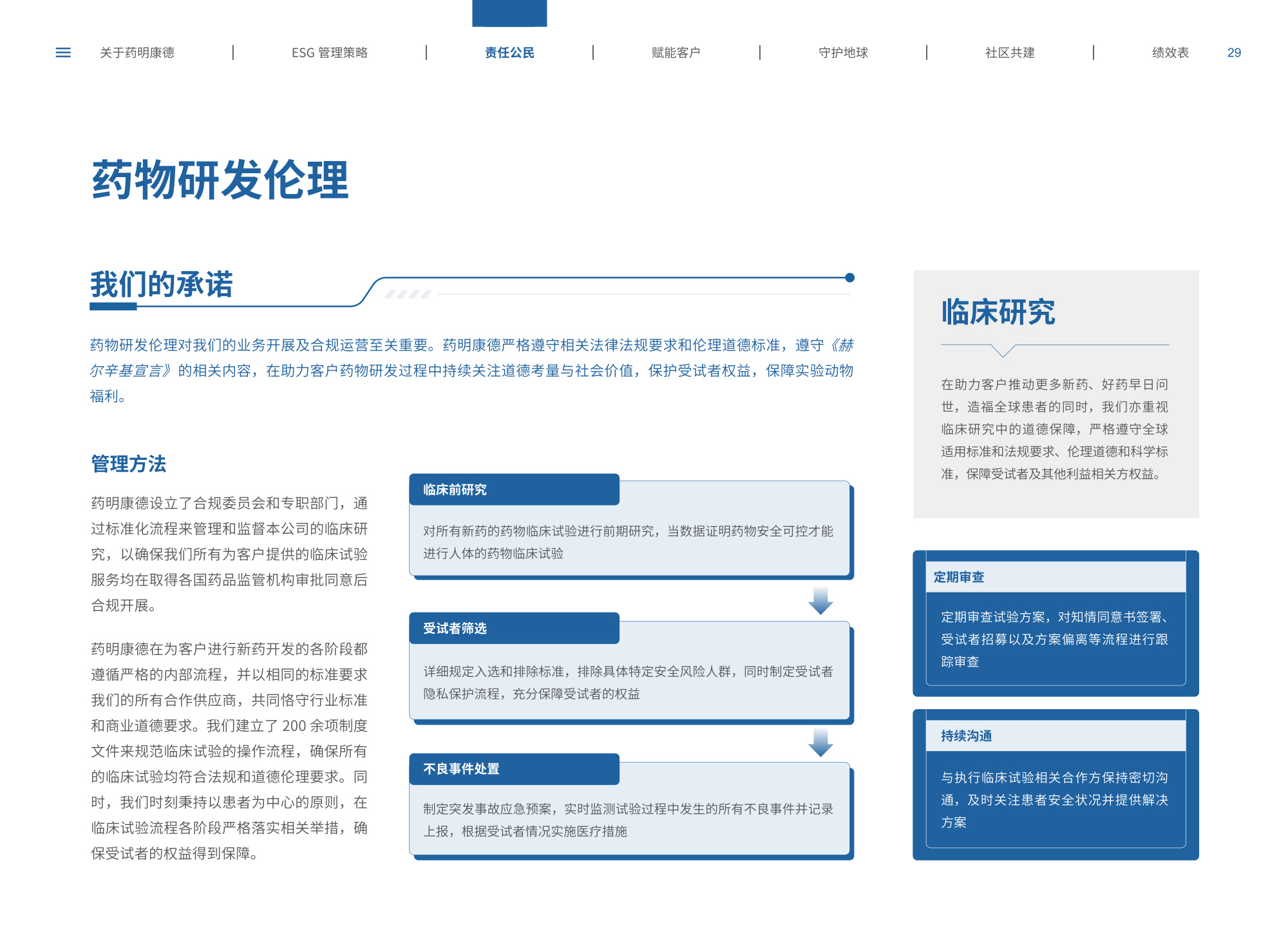The image size is (1288, 950).
Task: Open the 守护地球 navigation item
Action: 843,53
